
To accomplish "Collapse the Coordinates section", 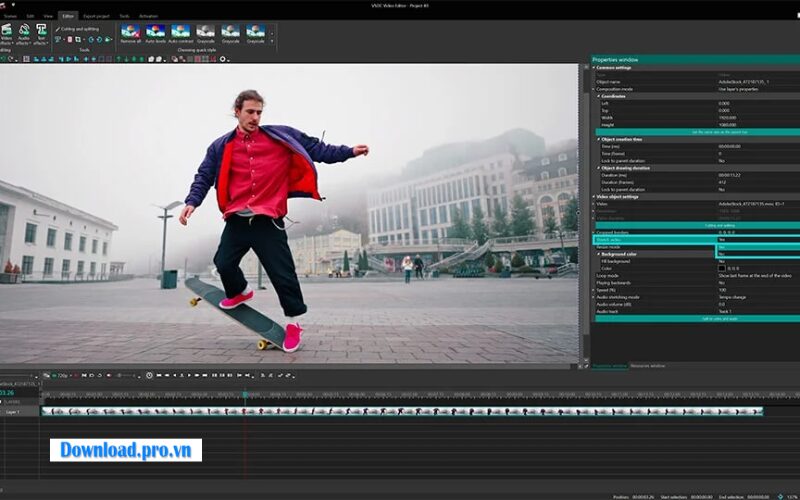I will pyautogui.click(x=599, y=96).
